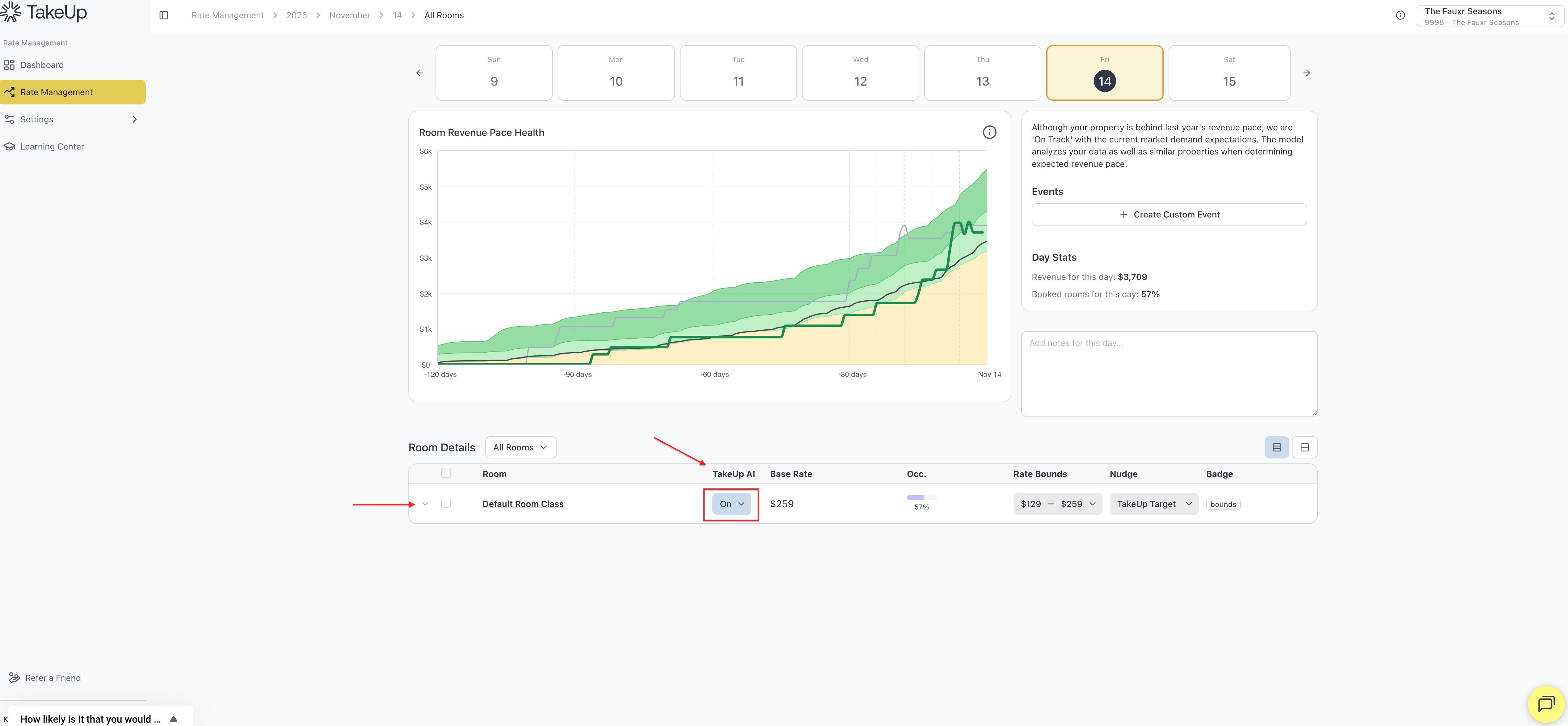
Task: Open Dashboard in the sidebar
Action: tap(41, 65)
